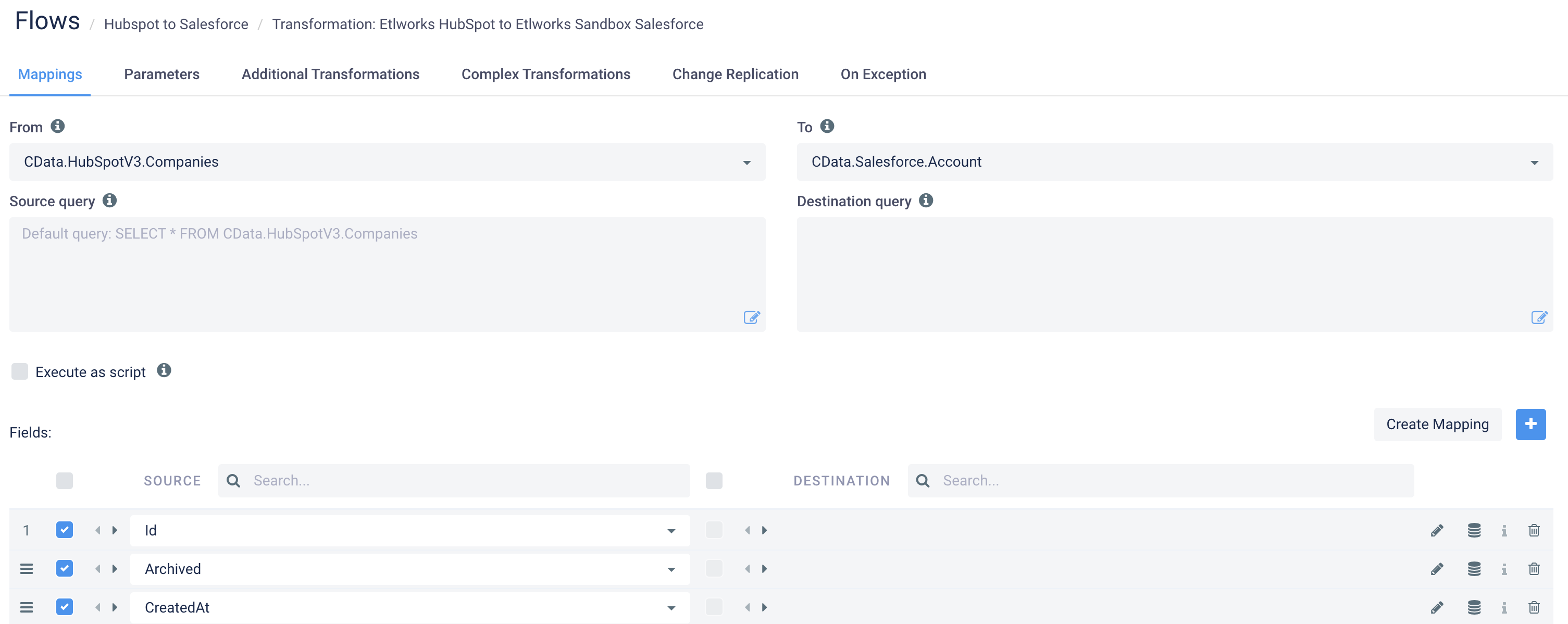Image resolution: width=1568 pixels, height=624 pixels.
Task: Check the destination checkbox in CreatedAt row
Action: click(x=714, y=606)
